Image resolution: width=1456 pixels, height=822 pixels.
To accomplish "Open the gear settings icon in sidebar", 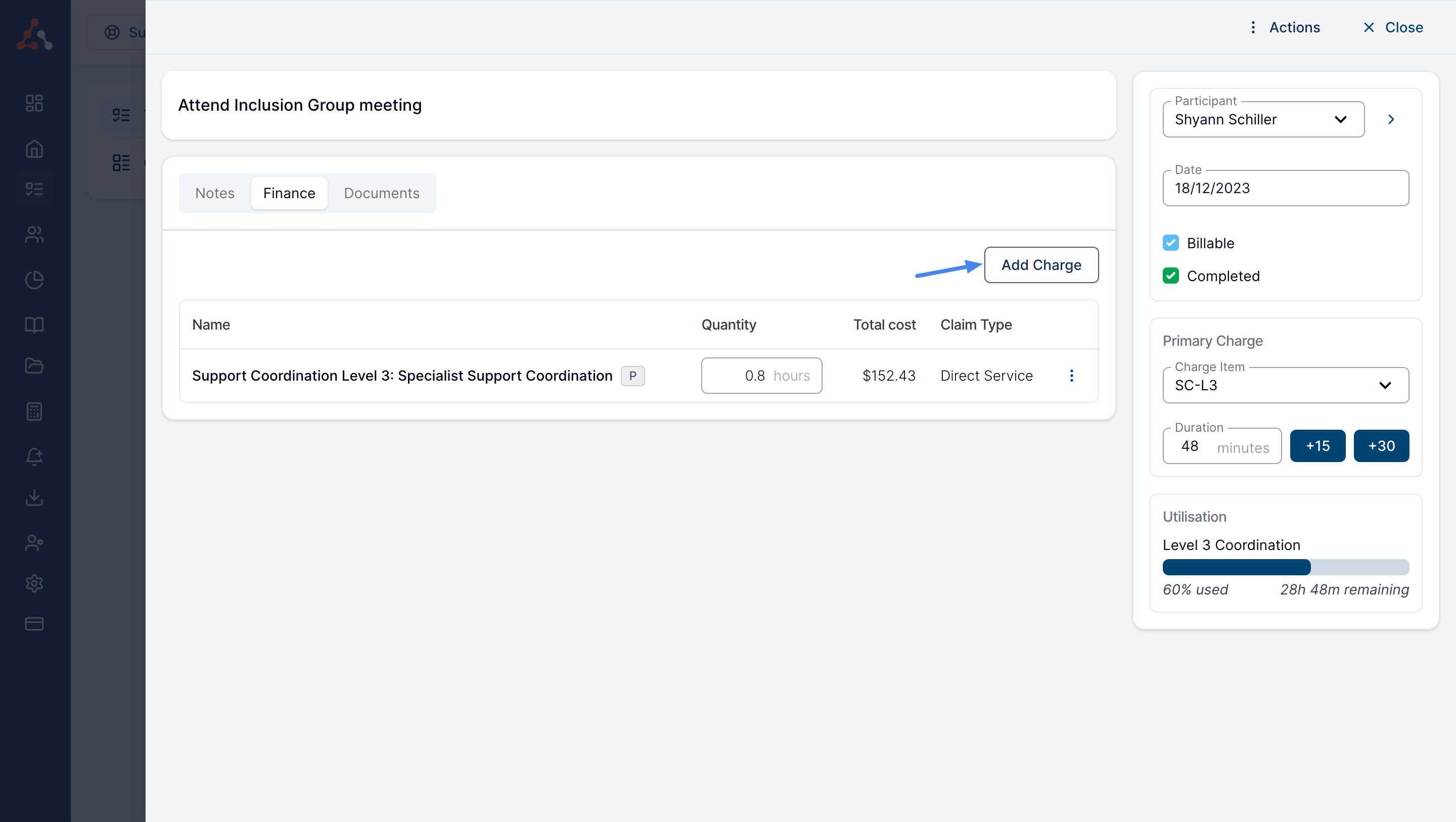I will click(34, 583).
